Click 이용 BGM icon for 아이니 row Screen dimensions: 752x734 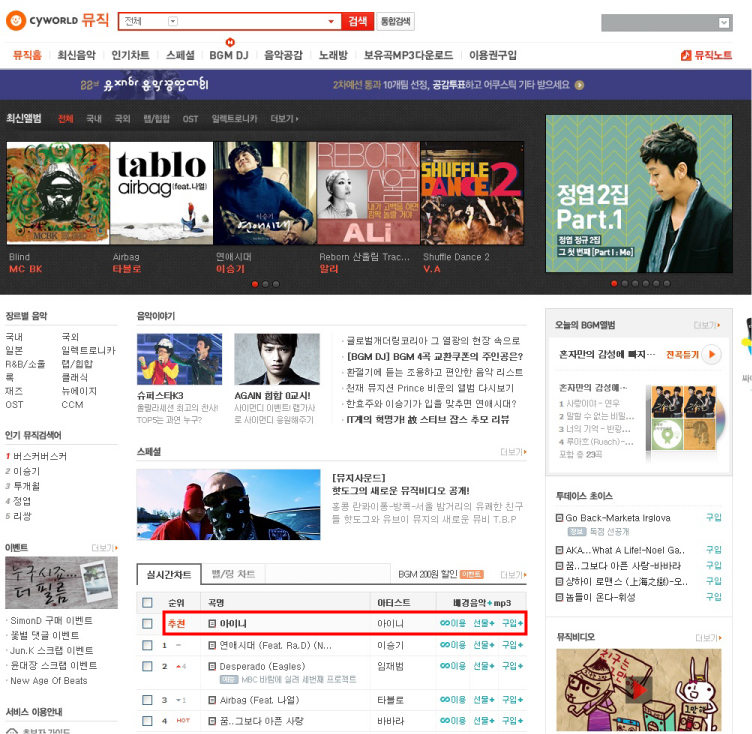tap(453, 623)
